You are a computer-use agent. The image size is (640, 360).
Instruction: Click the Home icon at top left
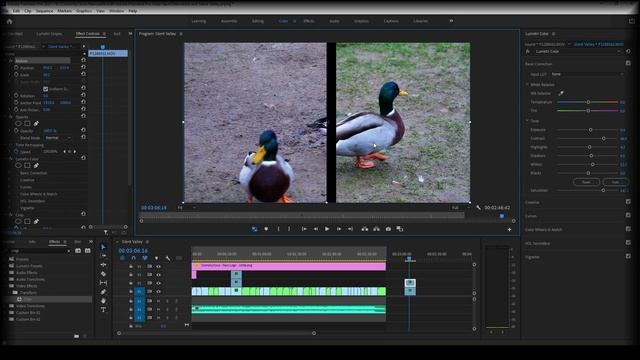tap(9, 21)
